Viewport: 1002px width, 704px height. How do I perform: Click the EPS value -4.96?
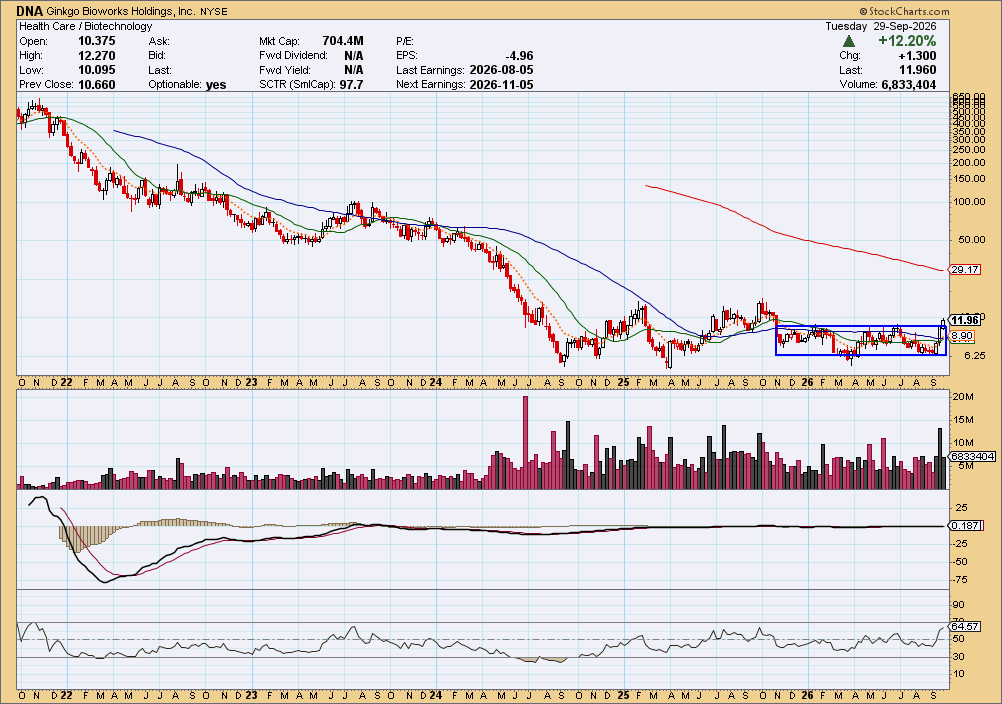point(518,56)
